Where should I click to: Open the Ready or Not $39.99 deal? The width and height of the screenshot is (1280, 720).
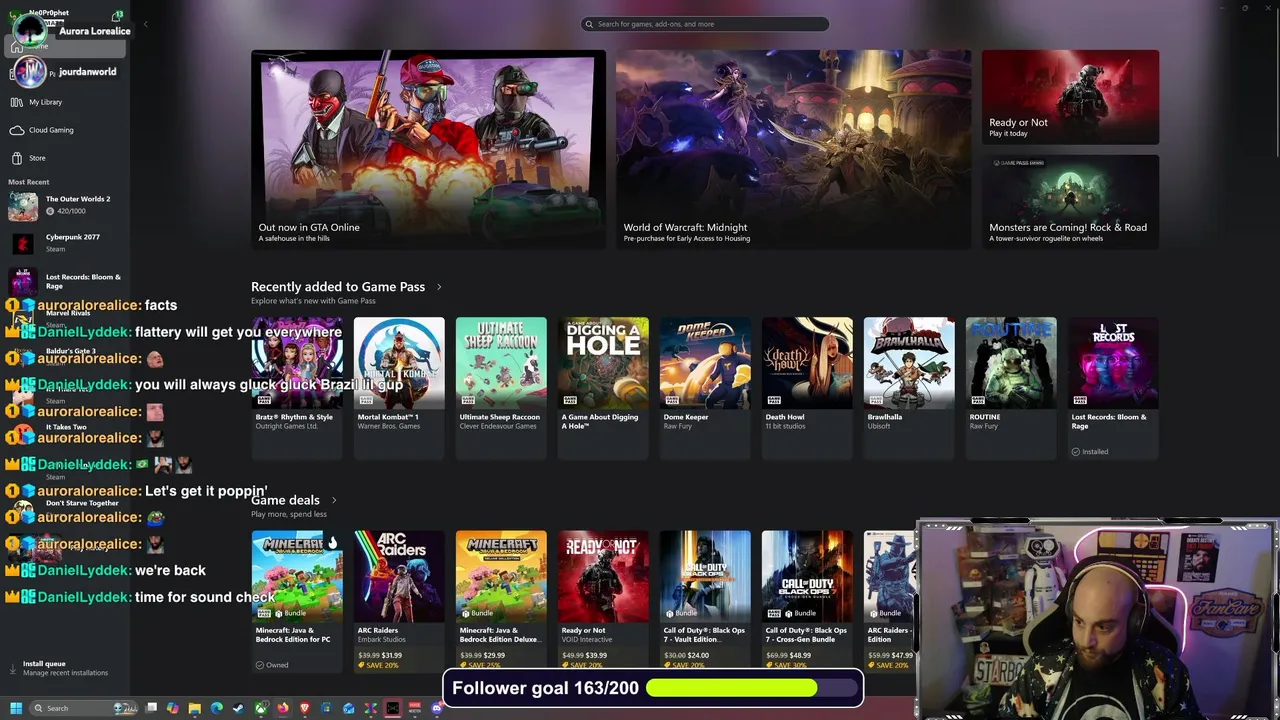603,600
